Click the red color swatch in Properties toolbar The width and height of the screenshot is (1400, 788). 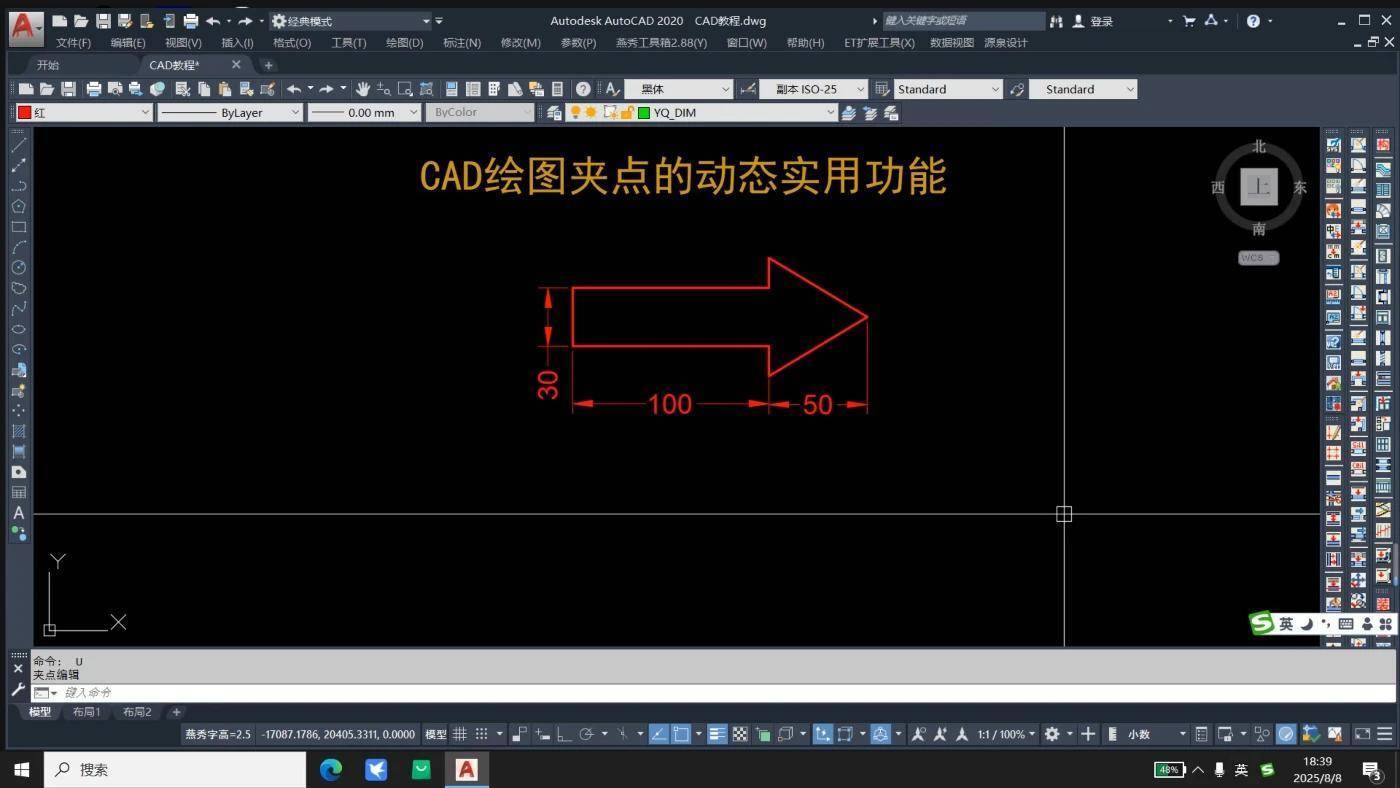coord(23,112)
